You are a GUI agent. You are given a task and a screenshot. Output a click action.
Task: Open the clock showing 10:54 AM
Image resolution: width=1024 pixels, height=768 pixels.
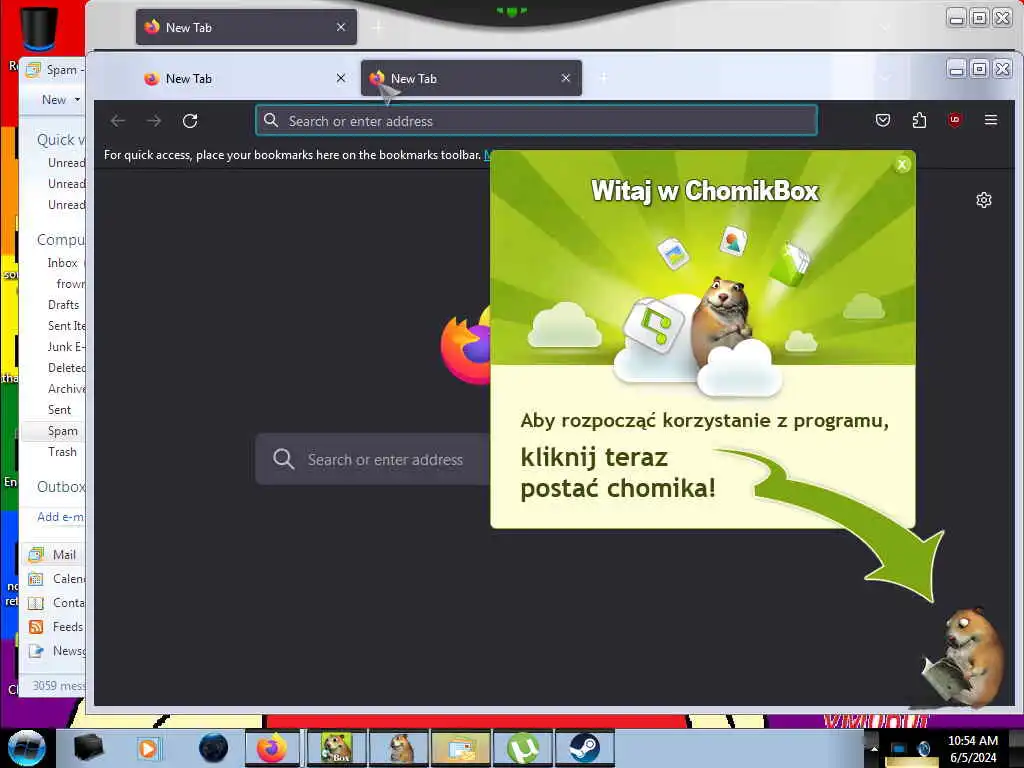click(973, 749)
